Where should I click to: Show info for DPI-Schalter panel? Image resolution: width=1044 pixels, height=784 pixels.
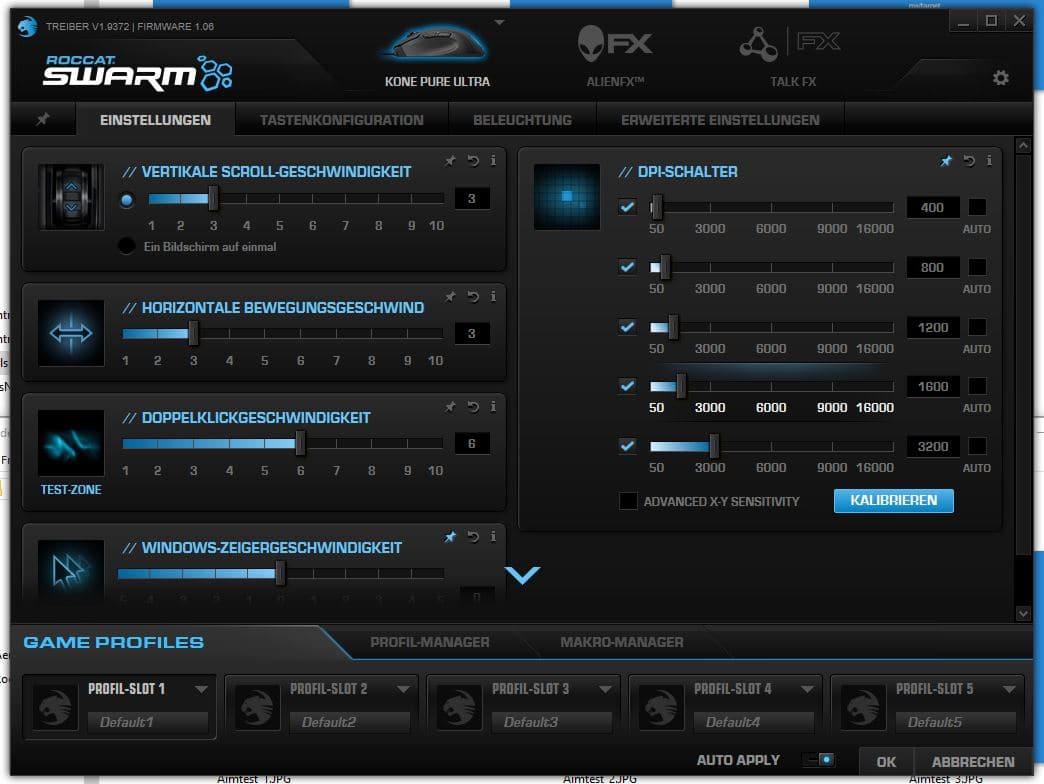(x=989, y=160)
